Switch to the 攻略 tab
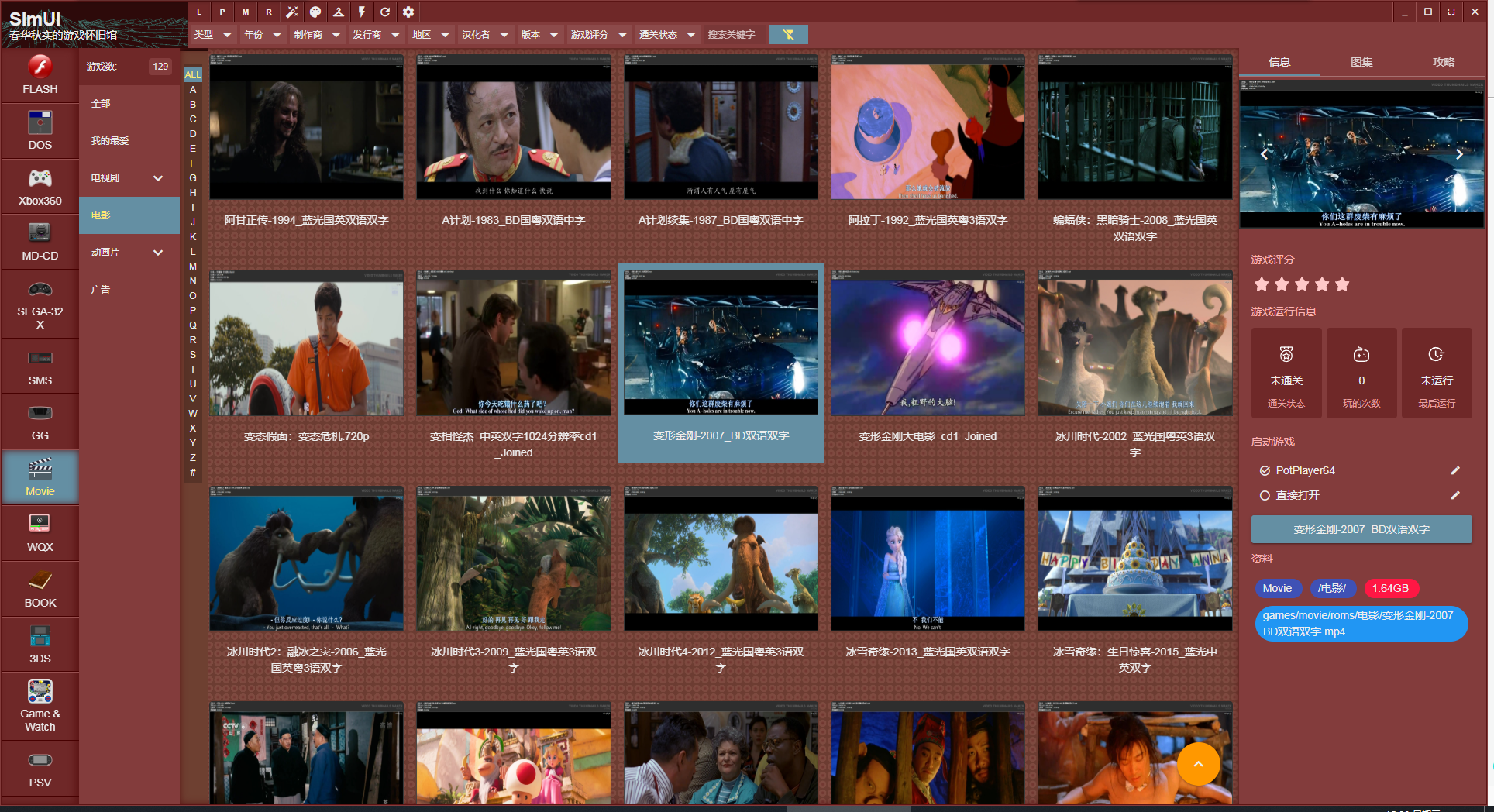1494x812 pixels. tap(1444, 62)
